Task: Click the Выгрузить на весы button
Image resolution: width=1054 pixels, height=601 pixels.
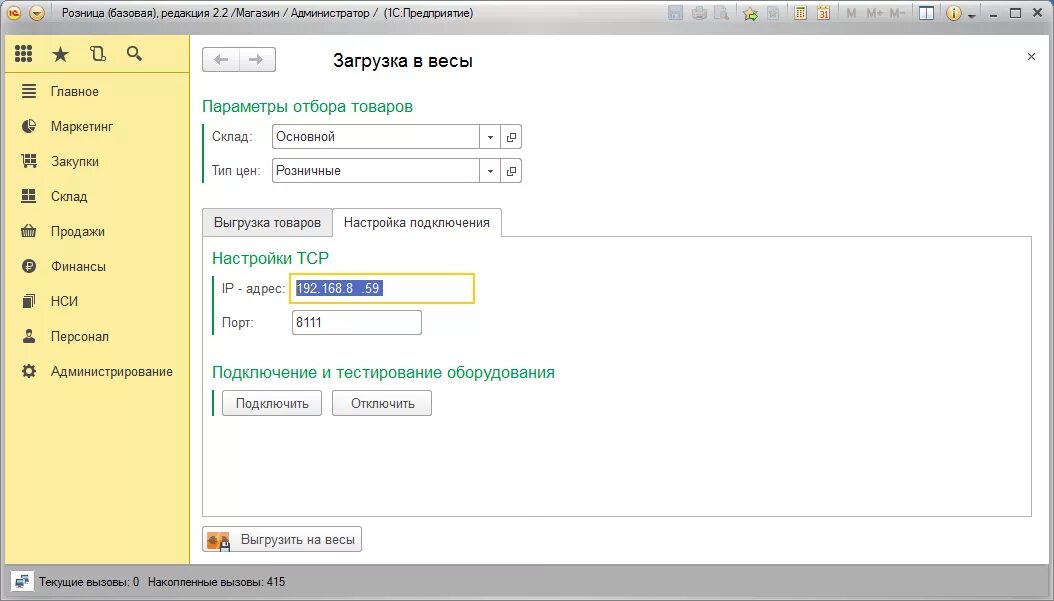Action: tap(282, 539)
